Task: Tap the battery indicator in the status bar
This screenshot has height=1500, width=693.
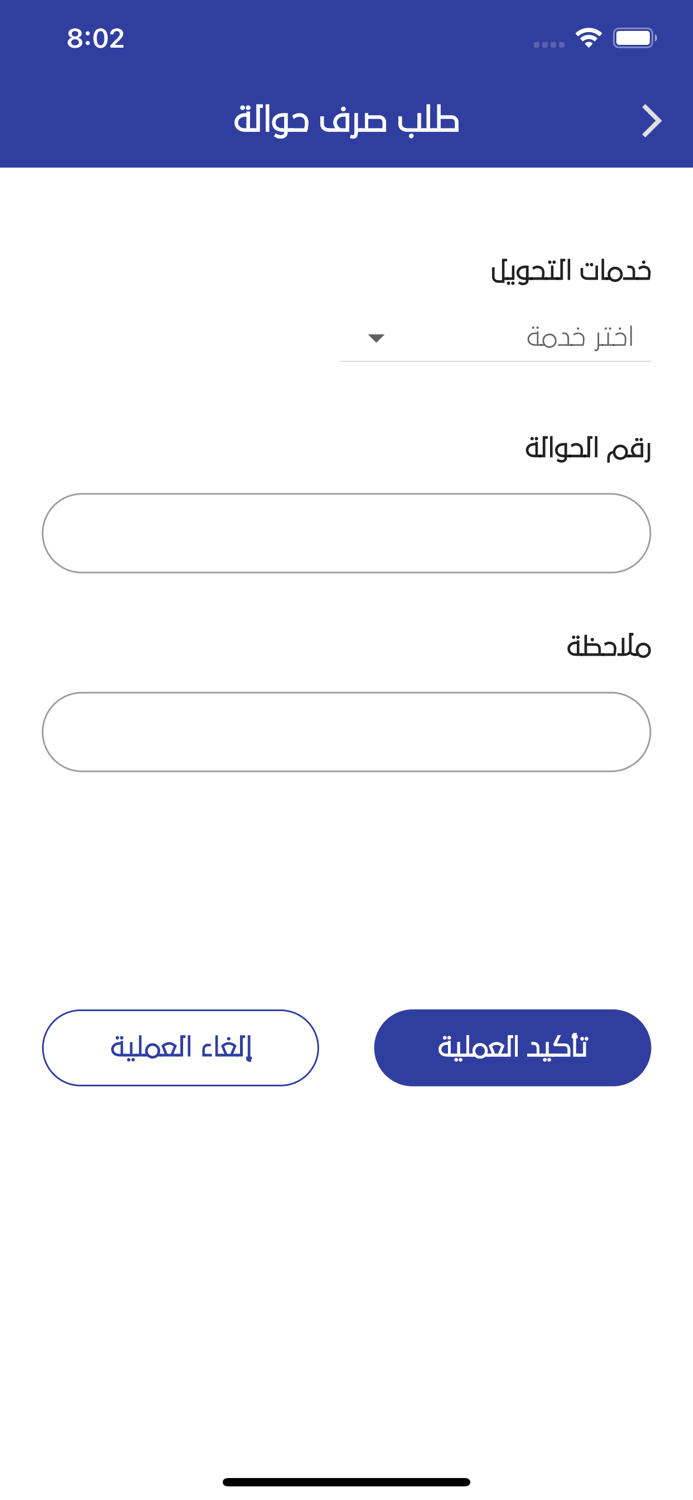Action: coord(634,37)
